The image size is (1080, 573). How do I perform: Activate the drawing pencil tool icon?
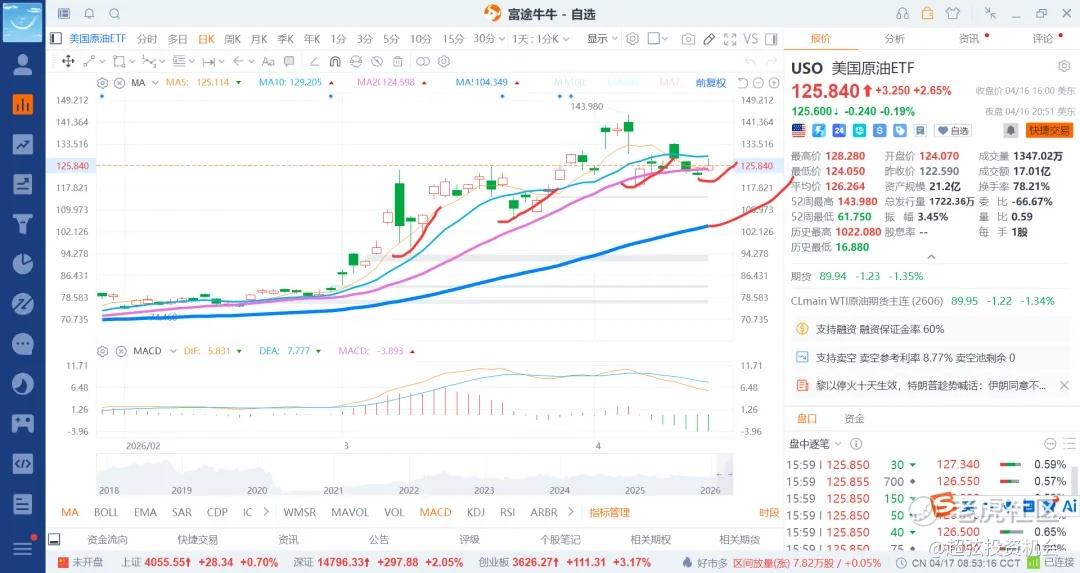pos(709,39)
